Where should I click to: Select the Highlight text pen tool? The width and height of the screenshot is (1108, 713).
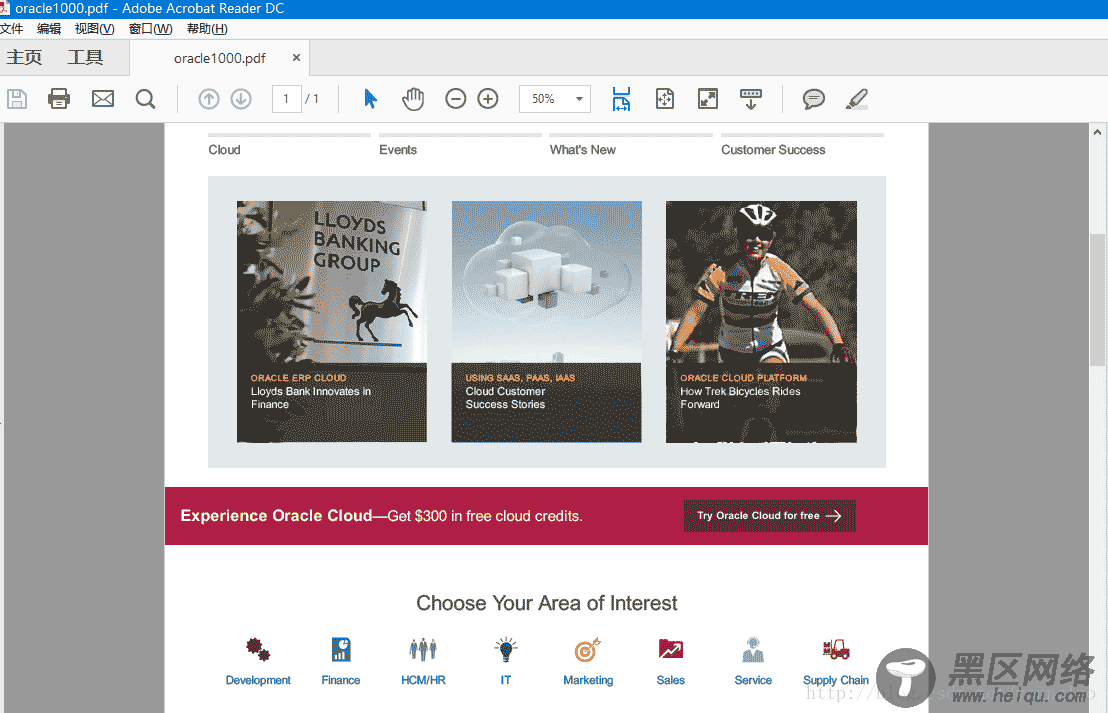(x=857, y=99)
